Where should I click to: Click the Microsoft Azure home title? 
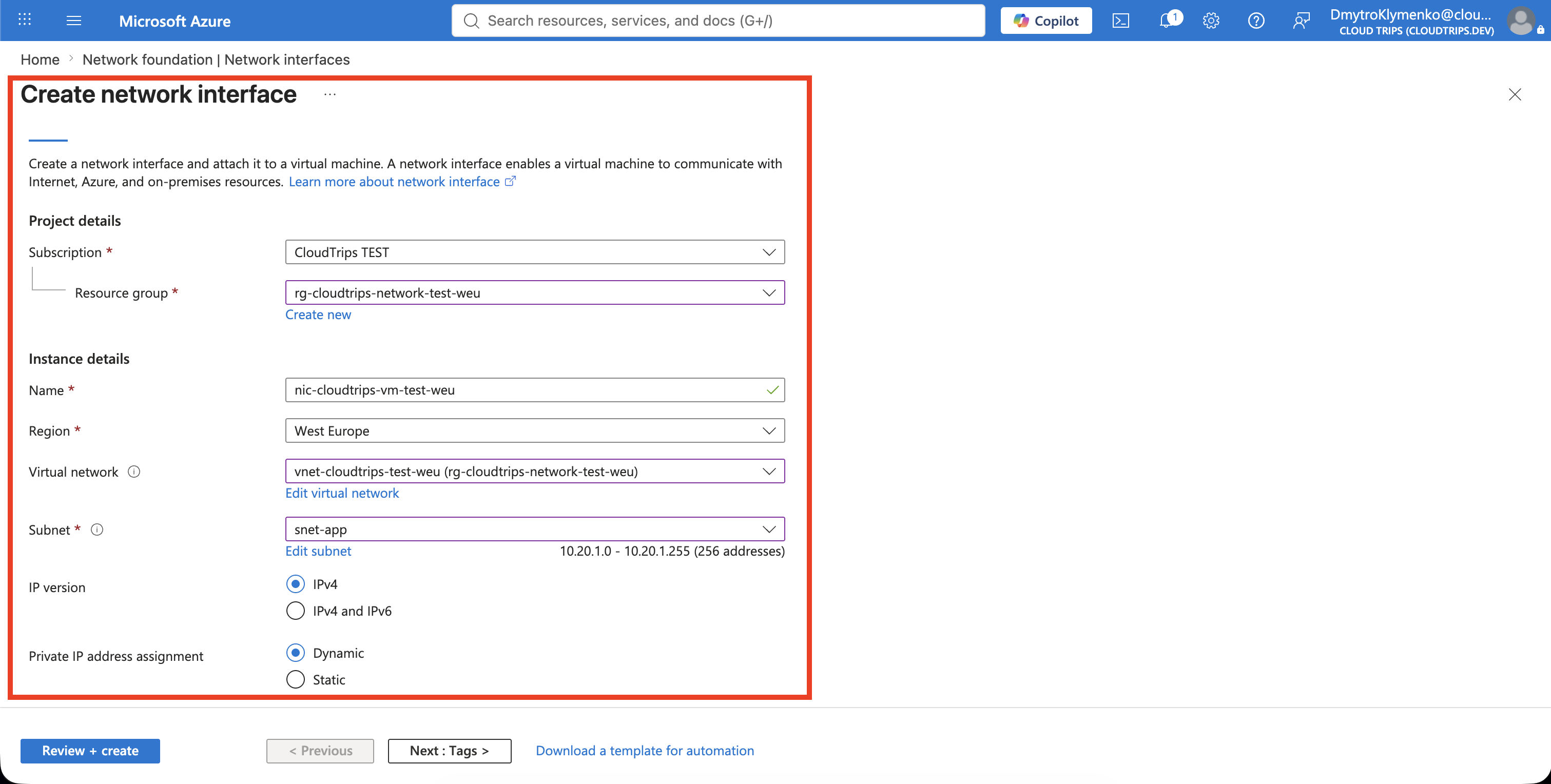click(175, 21)
